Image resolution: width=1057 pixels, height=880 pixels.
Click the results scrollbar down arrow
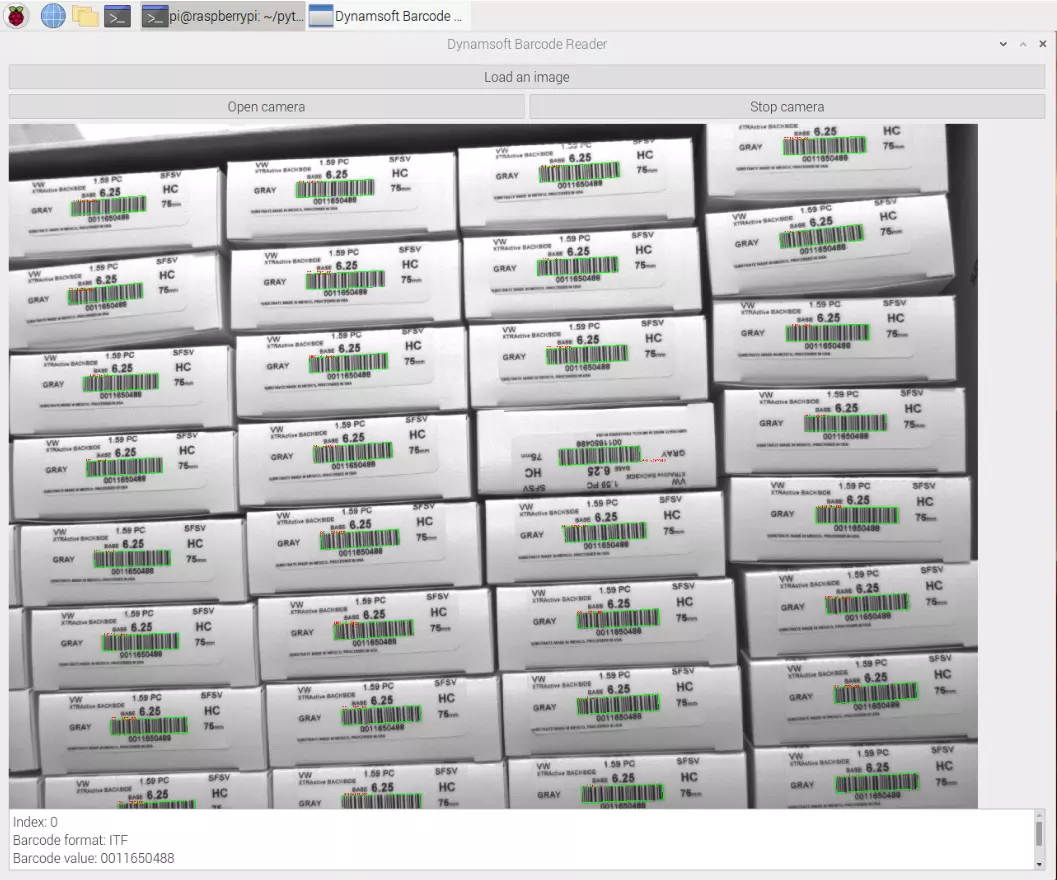click(1039, 864)
